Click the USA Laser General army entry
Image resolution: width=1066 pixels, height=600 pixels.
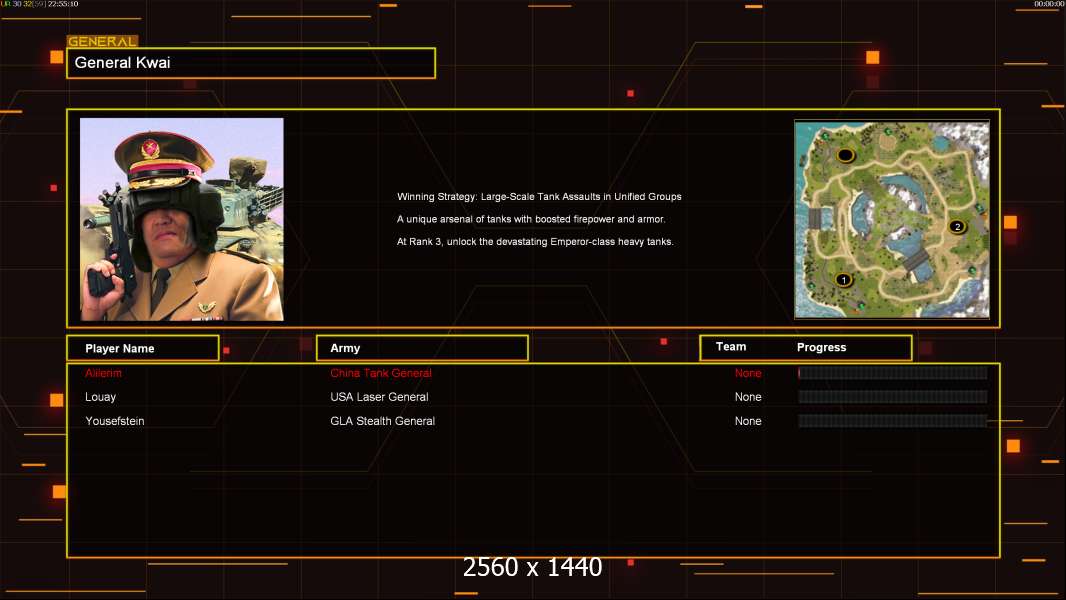point(379,397)
